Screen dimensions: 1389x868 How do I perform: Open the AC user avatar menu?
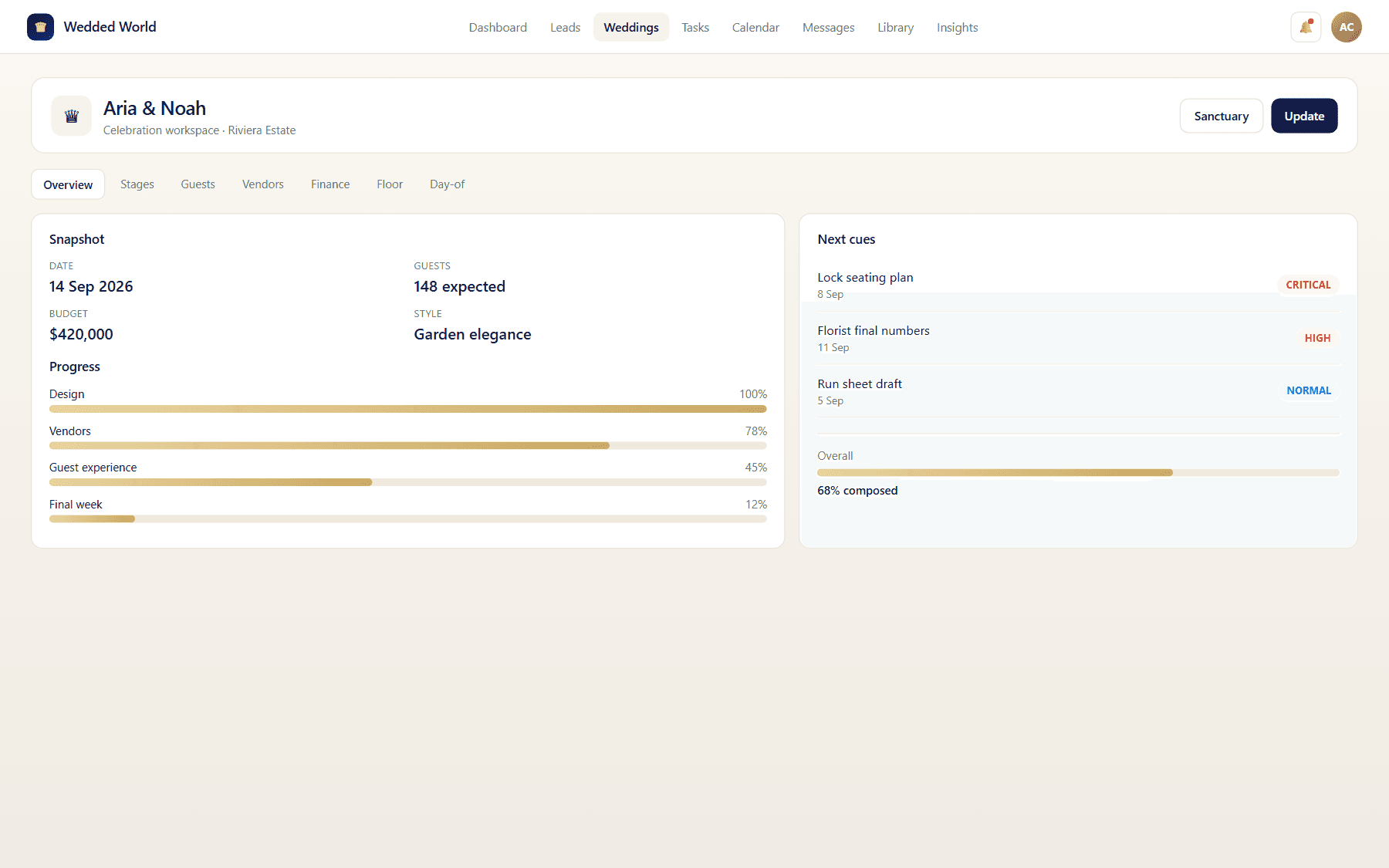[1346, 27]
